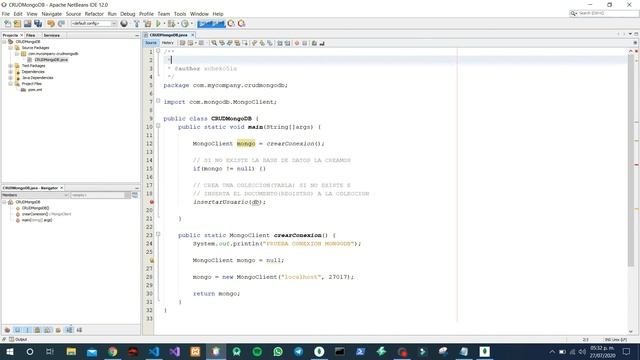Click the Open Project toolbar icon
This screenshot has width=640, height=360.
[x=27, y=24]
